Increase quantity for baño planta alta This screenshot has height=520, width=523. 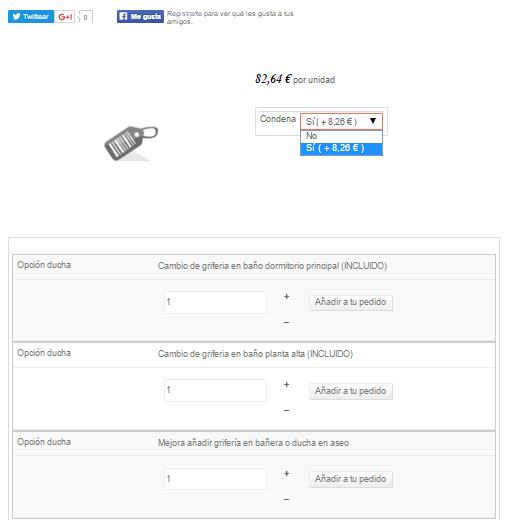point(287,385)
